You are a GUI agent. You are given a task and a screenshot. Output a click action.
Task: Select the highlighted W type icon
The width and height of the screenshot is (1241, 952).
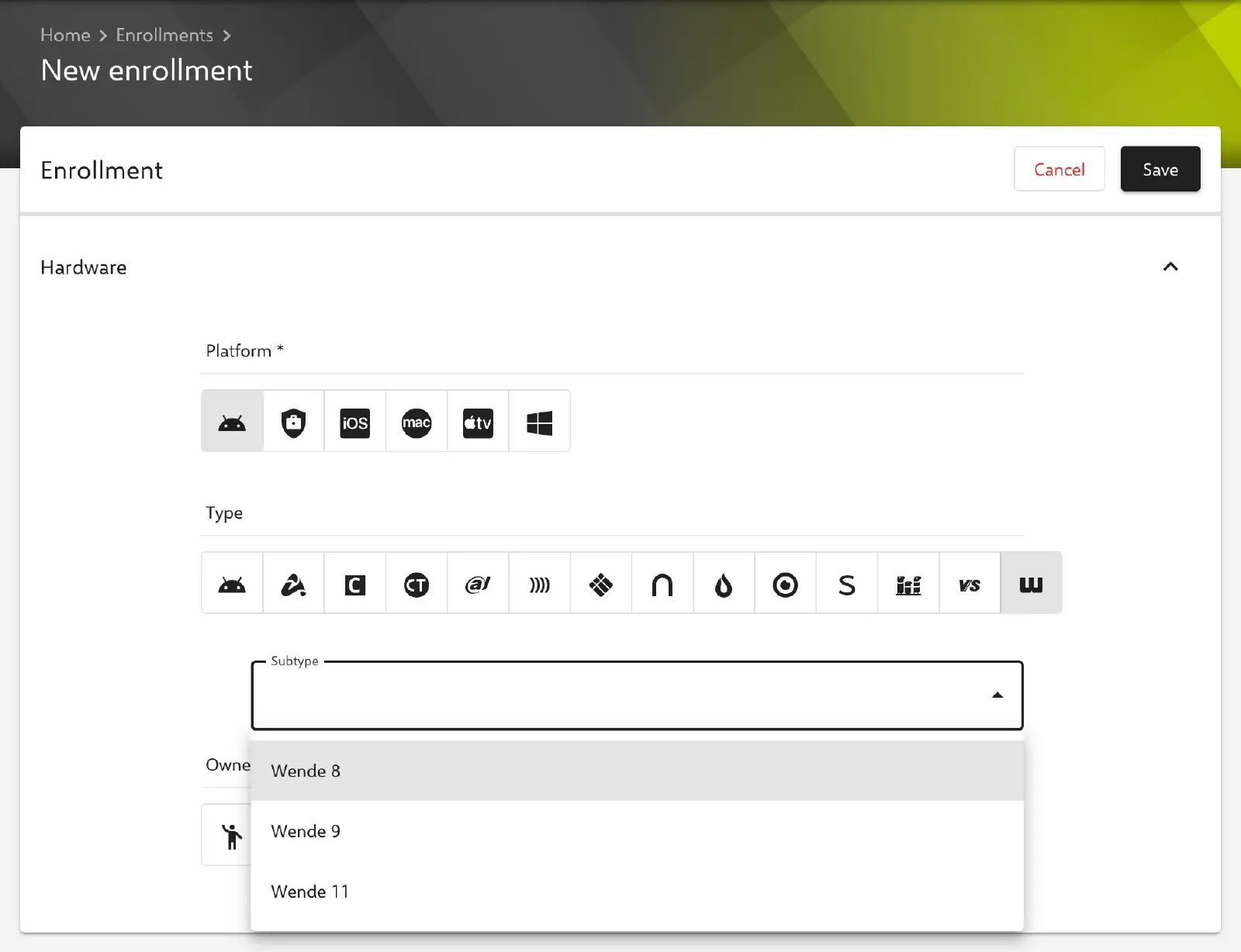click(x=1032, y=583)
